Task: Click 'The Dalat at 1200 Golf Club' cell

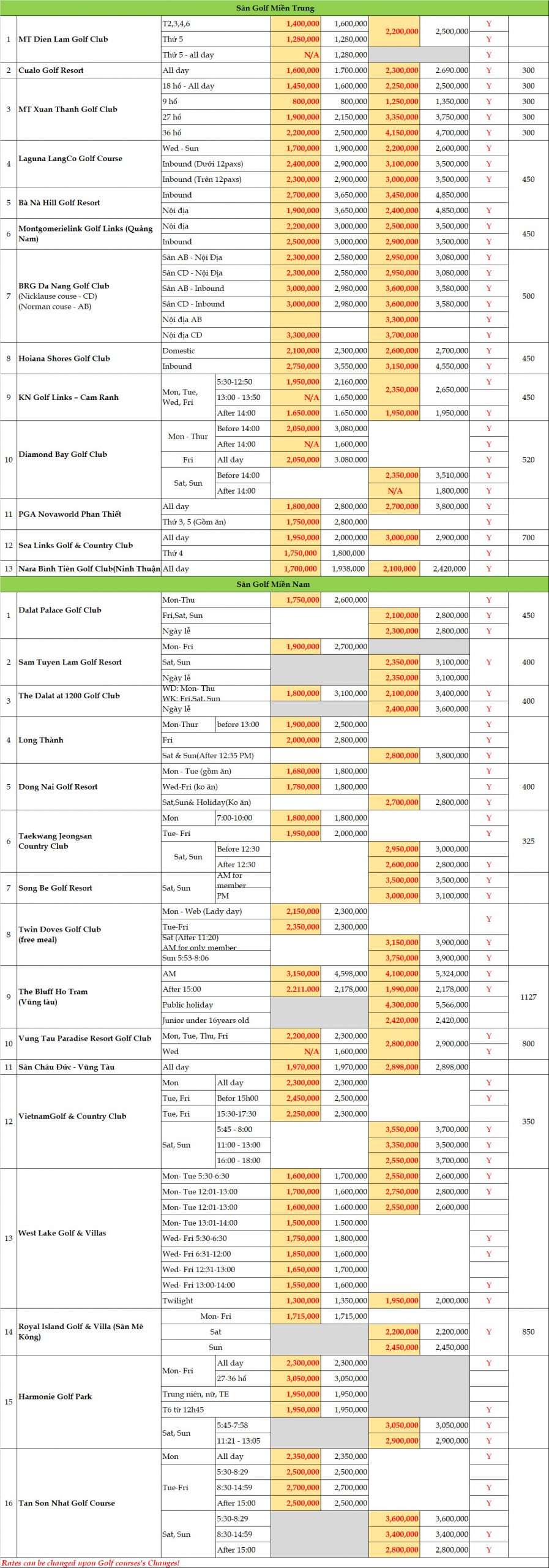Action: coord(89,701)
